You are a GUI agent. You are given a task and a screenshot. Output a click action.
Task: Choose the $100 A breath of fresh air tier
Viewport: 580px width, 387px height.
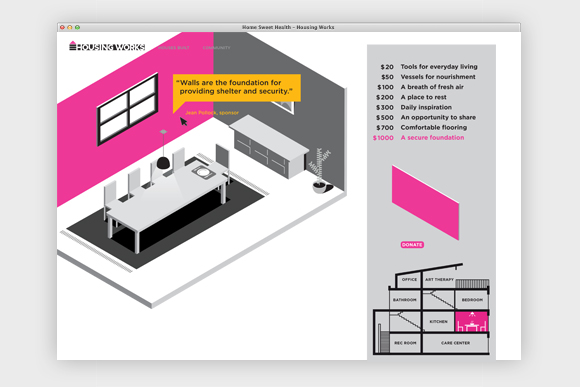pyautogui.click(x=420, y=87)
